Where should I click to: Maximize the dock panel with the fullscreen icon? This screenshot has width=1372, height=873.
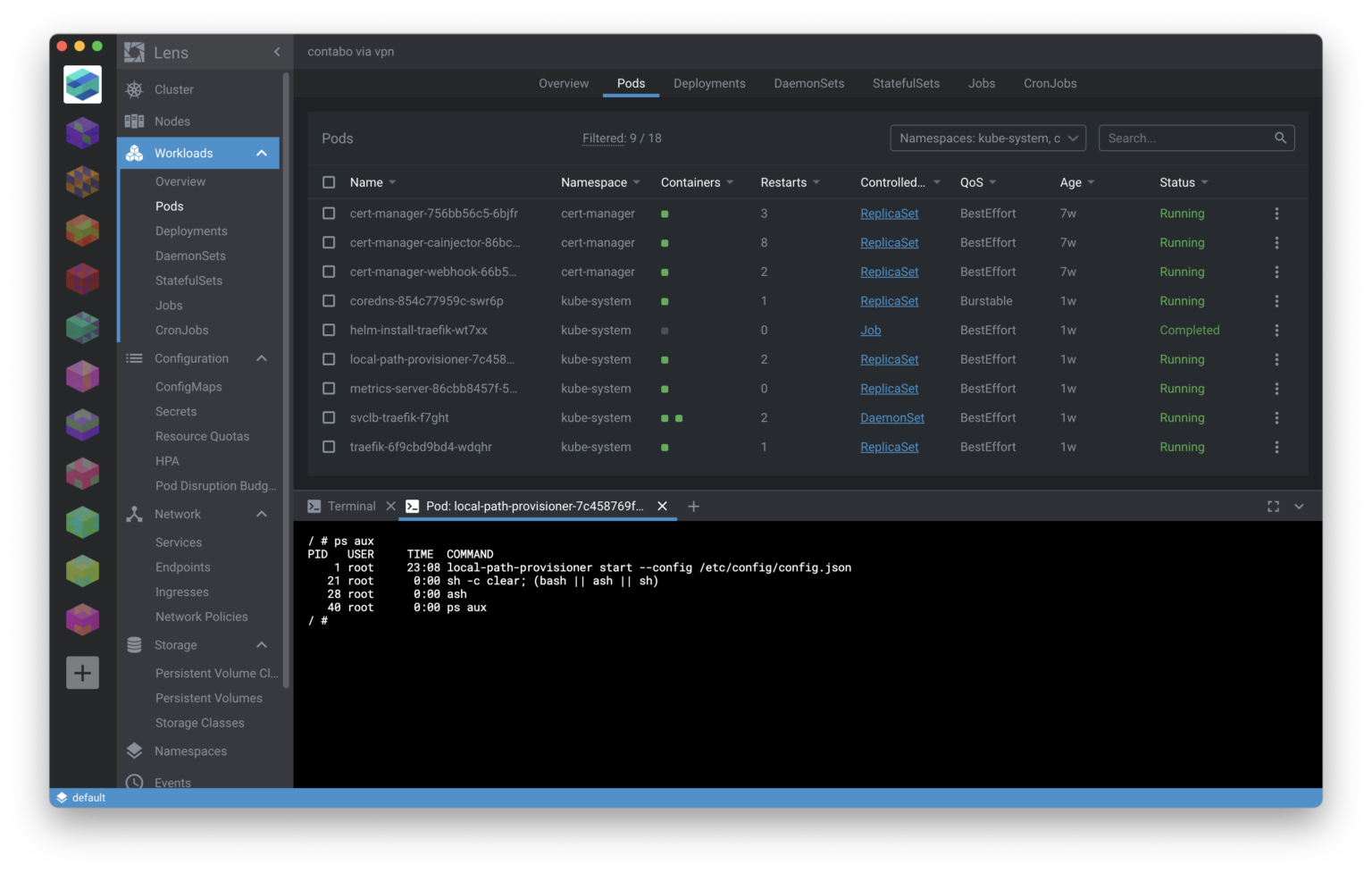[1273, 506]
